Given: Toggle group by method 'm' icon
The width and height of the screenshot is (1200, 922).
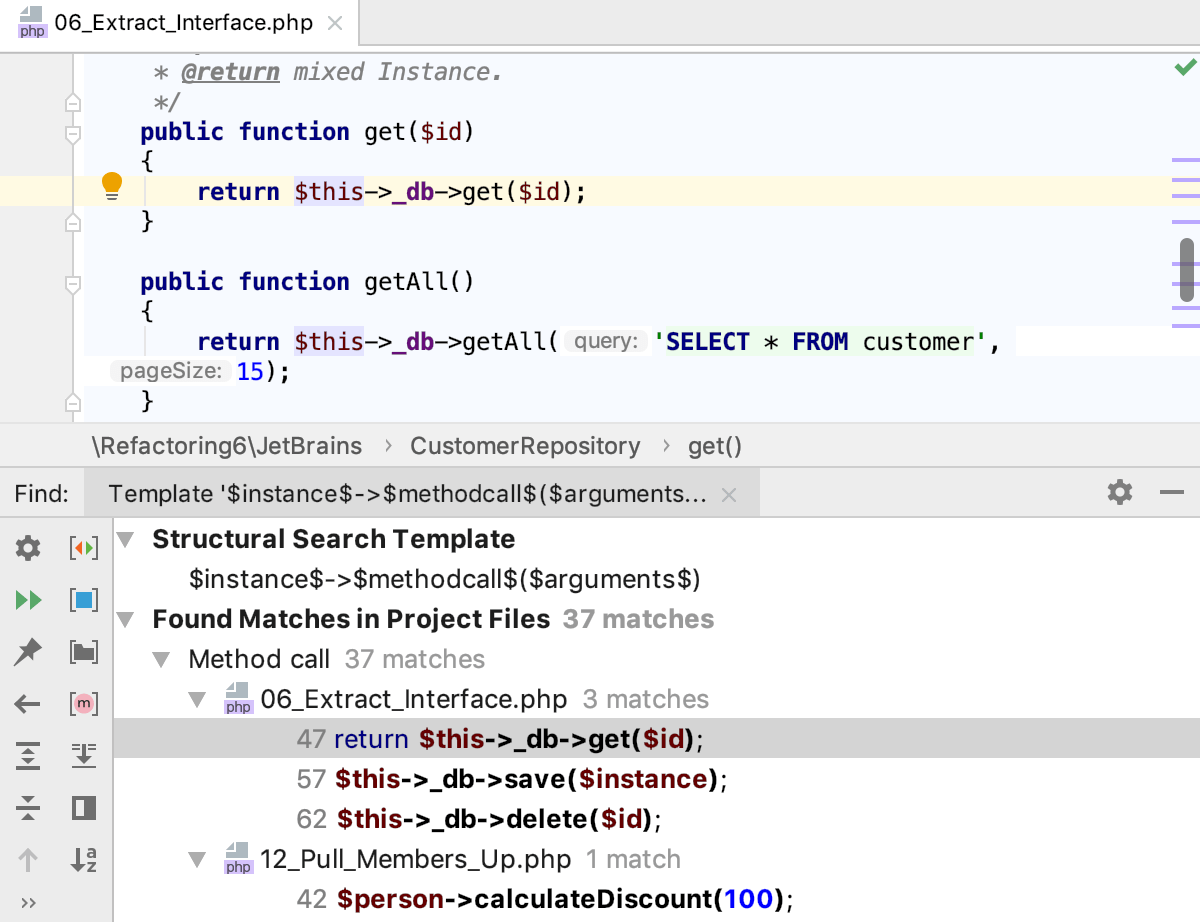Looking at the screenshot, I should pos(84,704).
